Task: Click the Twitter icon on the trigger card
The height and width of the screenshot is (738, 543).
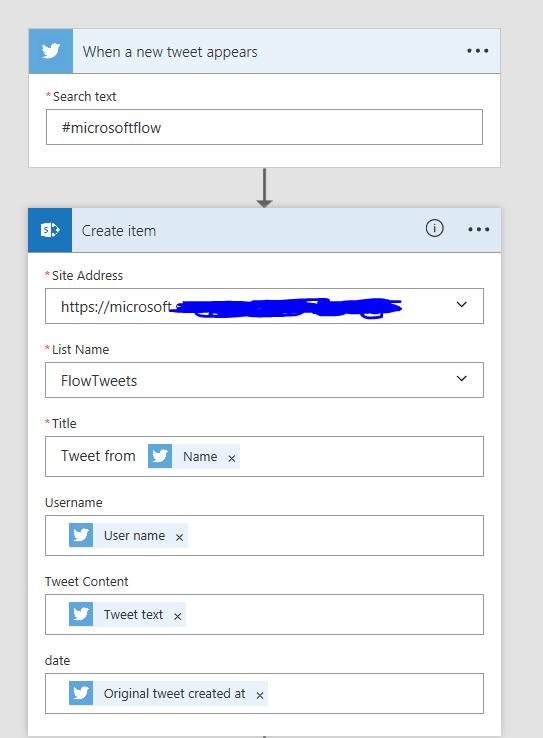Action: 51,51
